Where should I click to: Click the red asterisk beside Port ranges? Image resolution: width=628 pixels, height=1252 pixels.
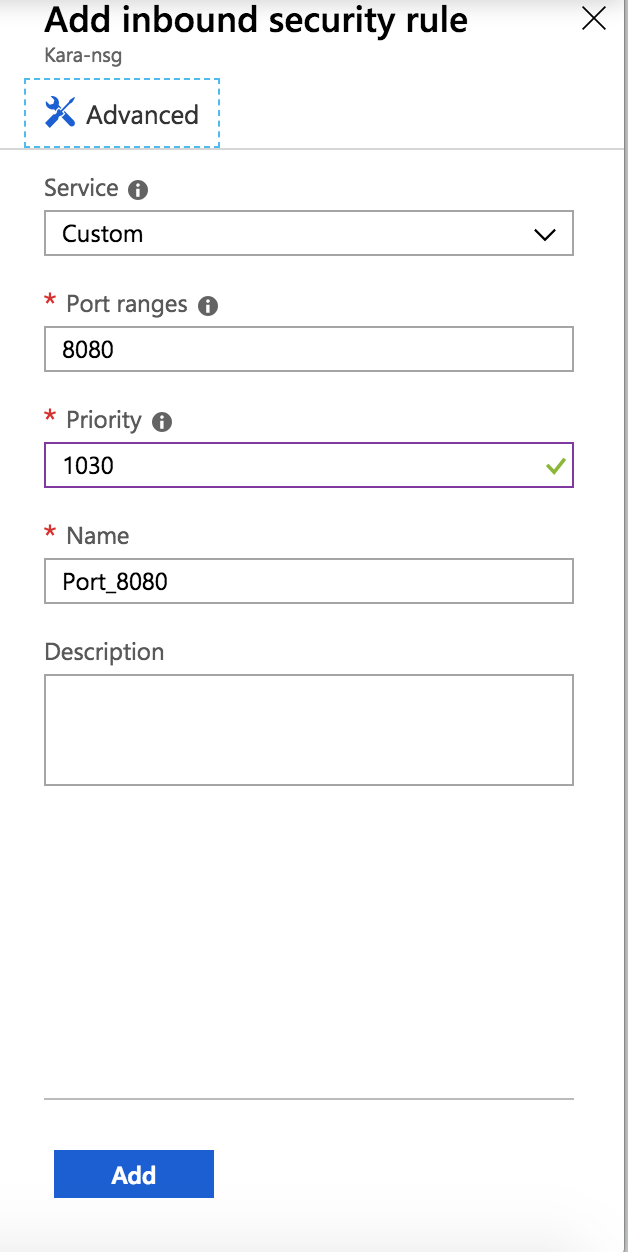click(49, 303)
